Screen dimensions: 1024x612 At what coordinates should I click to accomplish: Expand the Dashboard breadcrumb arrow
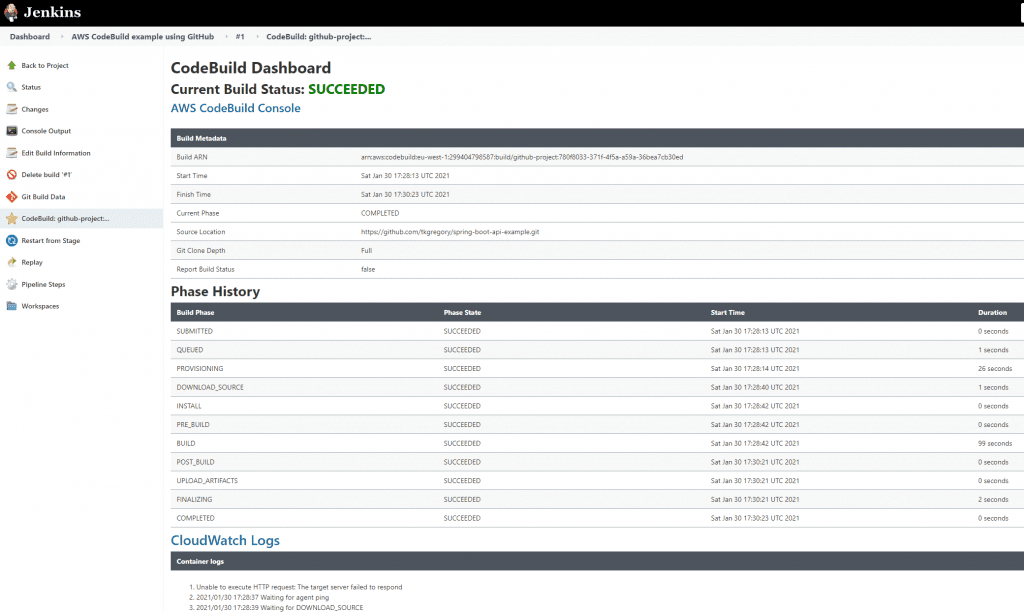[x=61, y=37]
